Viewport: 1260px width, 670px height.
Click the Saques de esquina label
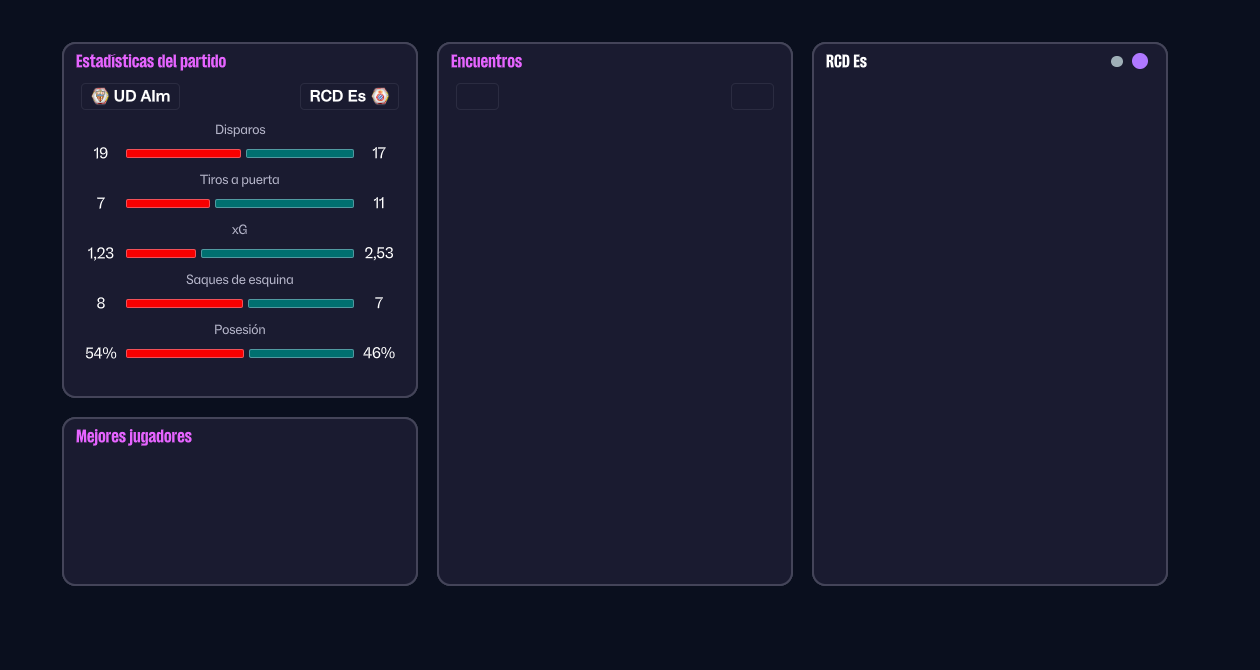coord(240,280)
